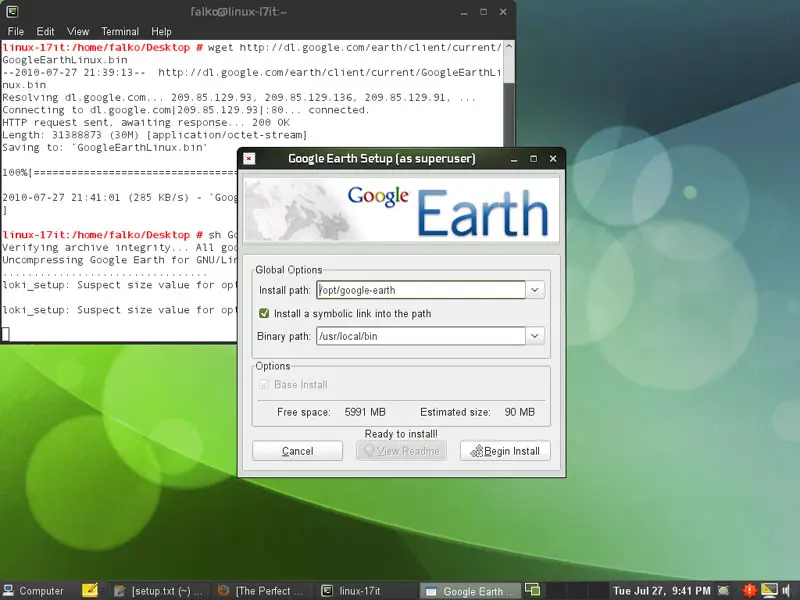
Task: Click the Cancel button in the setup dialog
Action: coord(297,451)
